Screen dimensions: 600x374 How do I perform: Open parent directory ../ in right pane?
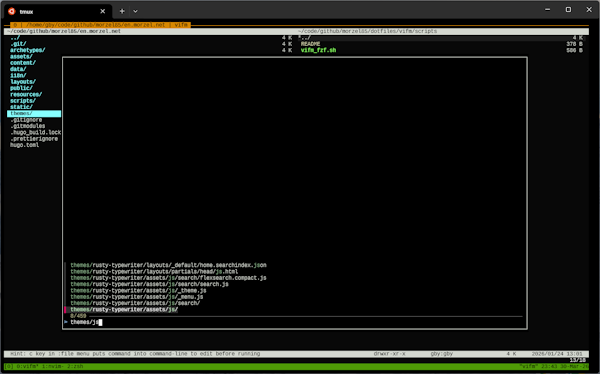pyautogui.click(x=305, y=38)
